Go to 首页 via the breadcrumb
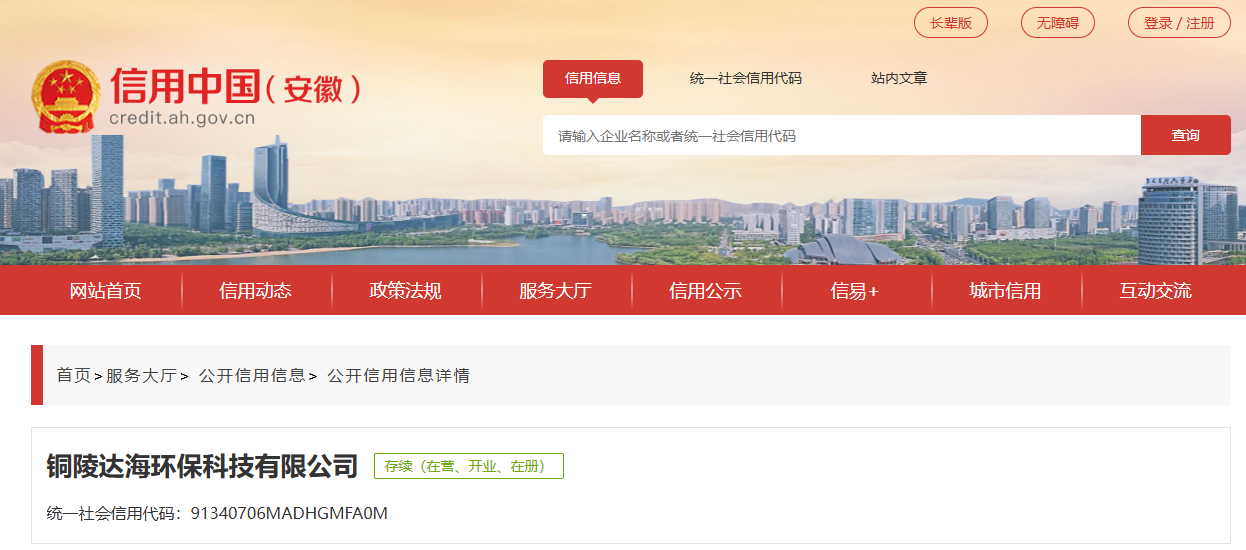The height and width of the screenshot is (550, 1246). click(x=73, y=376)
